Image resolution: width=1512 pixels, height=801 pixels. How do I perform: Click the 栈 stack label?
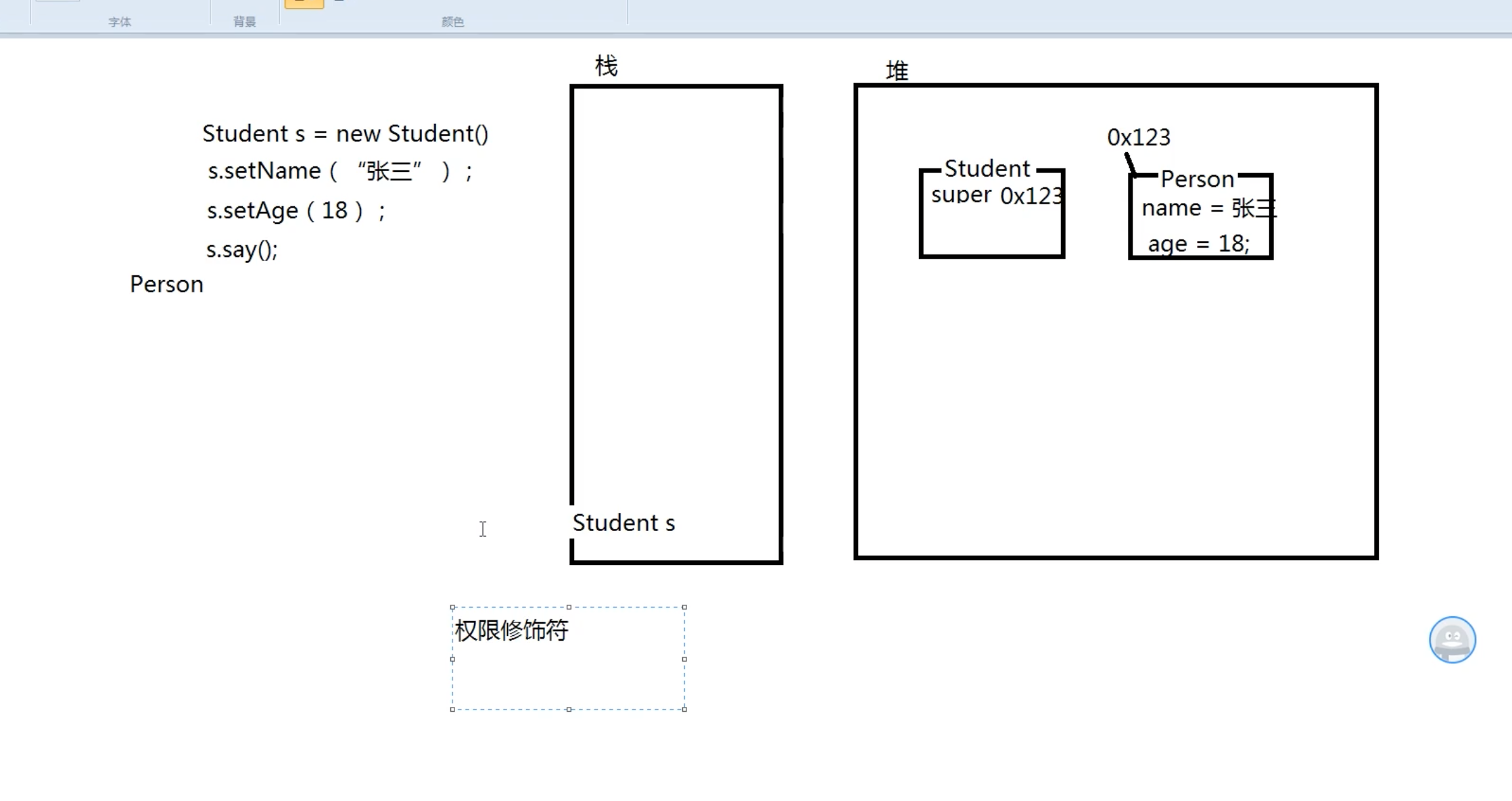606,66
